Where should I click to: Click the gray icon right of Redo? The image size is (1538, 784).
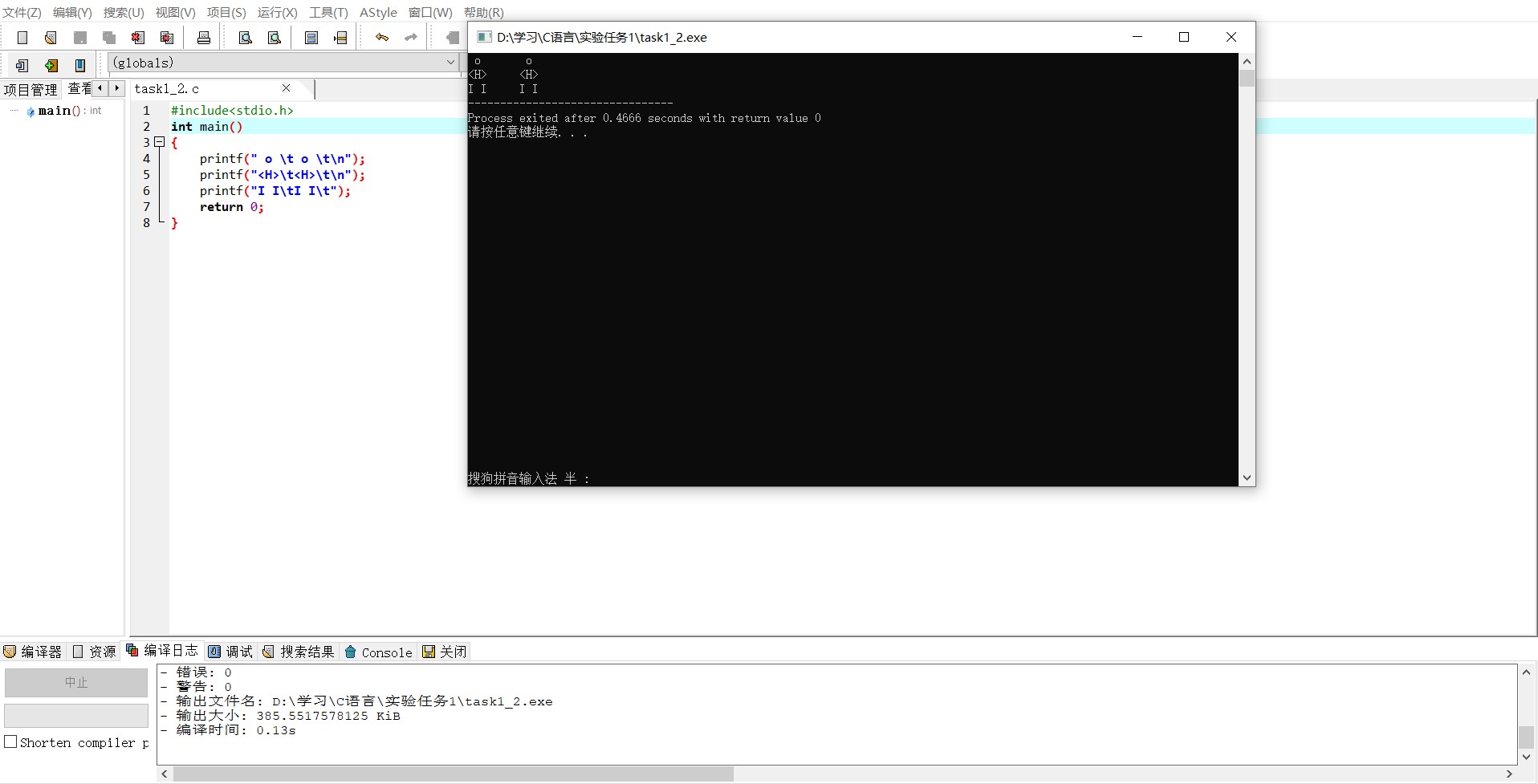[453, 37]
